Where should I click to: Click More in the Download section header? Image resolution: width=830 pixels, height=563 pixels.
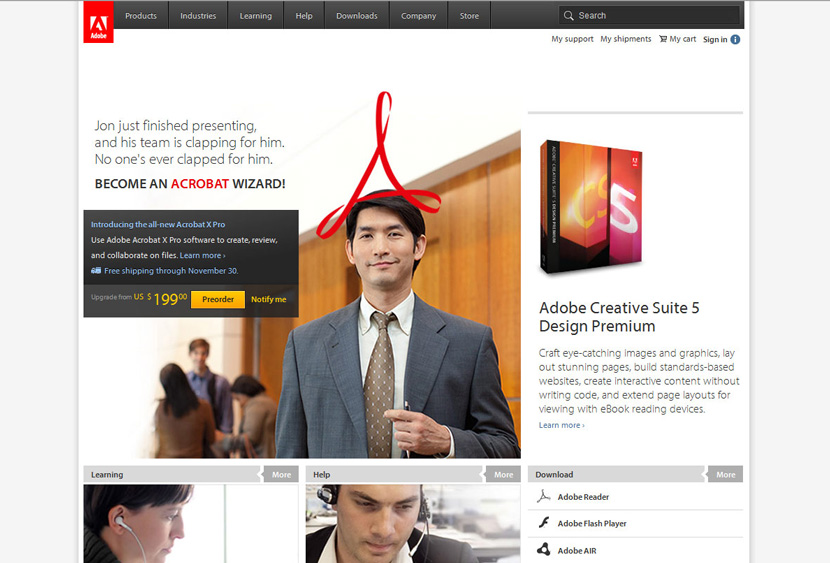(x=725, y=474)
